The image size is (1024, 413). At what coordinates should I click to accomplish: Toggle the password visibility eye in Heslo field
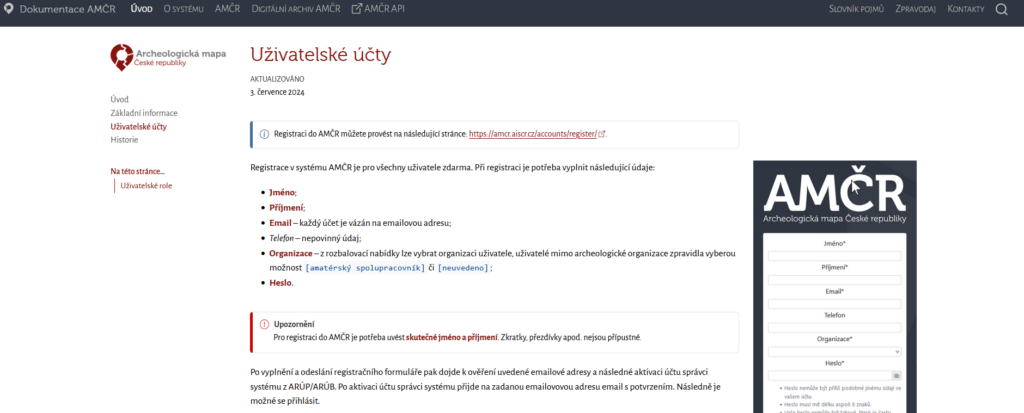coord(897,375)
